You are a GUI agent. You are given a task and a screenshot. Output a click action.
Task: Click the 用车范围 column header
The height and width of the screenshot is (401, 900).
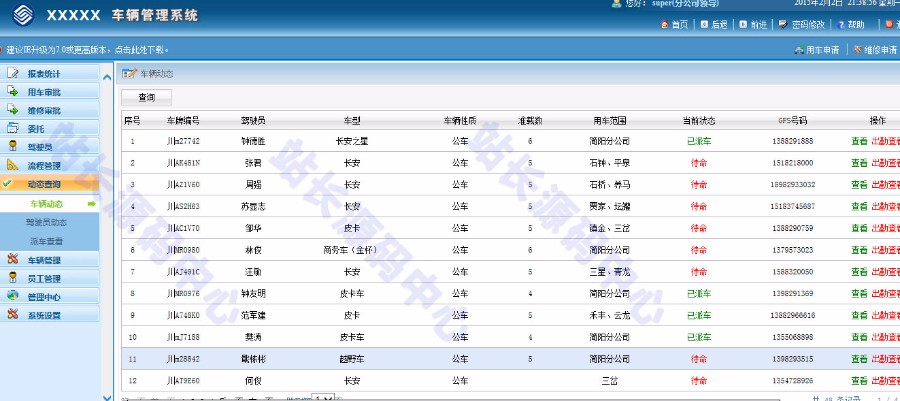610,120
